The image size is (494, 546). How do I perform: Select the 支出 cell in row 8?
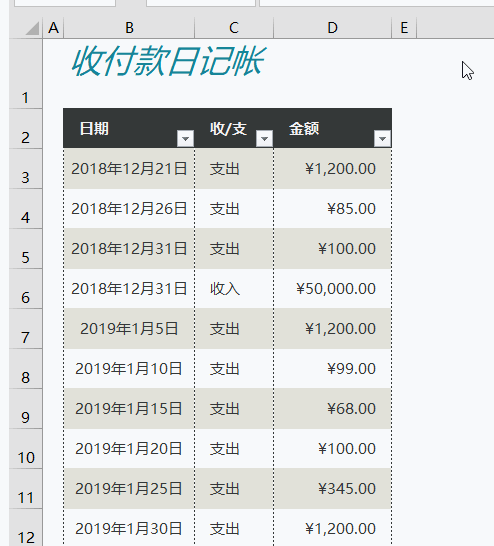click(x=234, y=369)
